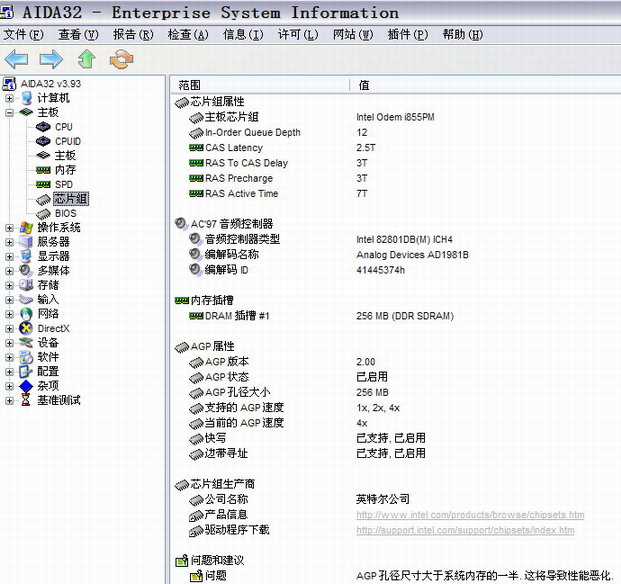This screenshot has height=584, width=621.
Task: Open the 报告(R) menu
Action: pos(133,35)
